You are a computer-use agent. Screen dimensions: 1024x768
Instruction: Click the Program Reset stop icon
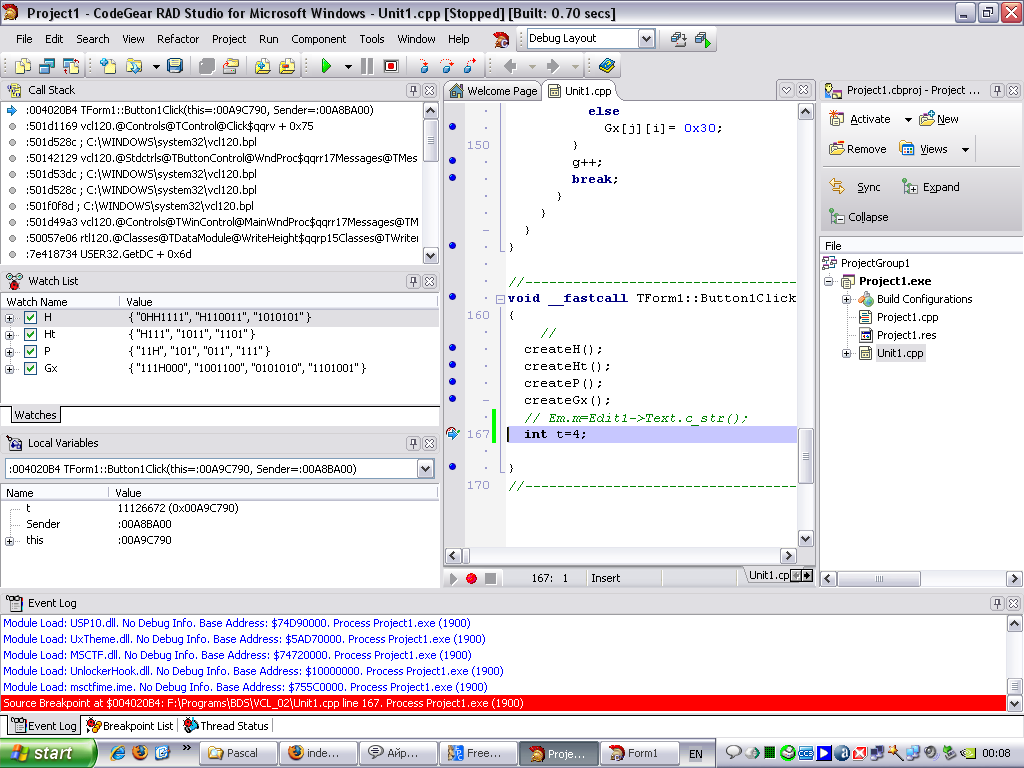tap(391, 66)
